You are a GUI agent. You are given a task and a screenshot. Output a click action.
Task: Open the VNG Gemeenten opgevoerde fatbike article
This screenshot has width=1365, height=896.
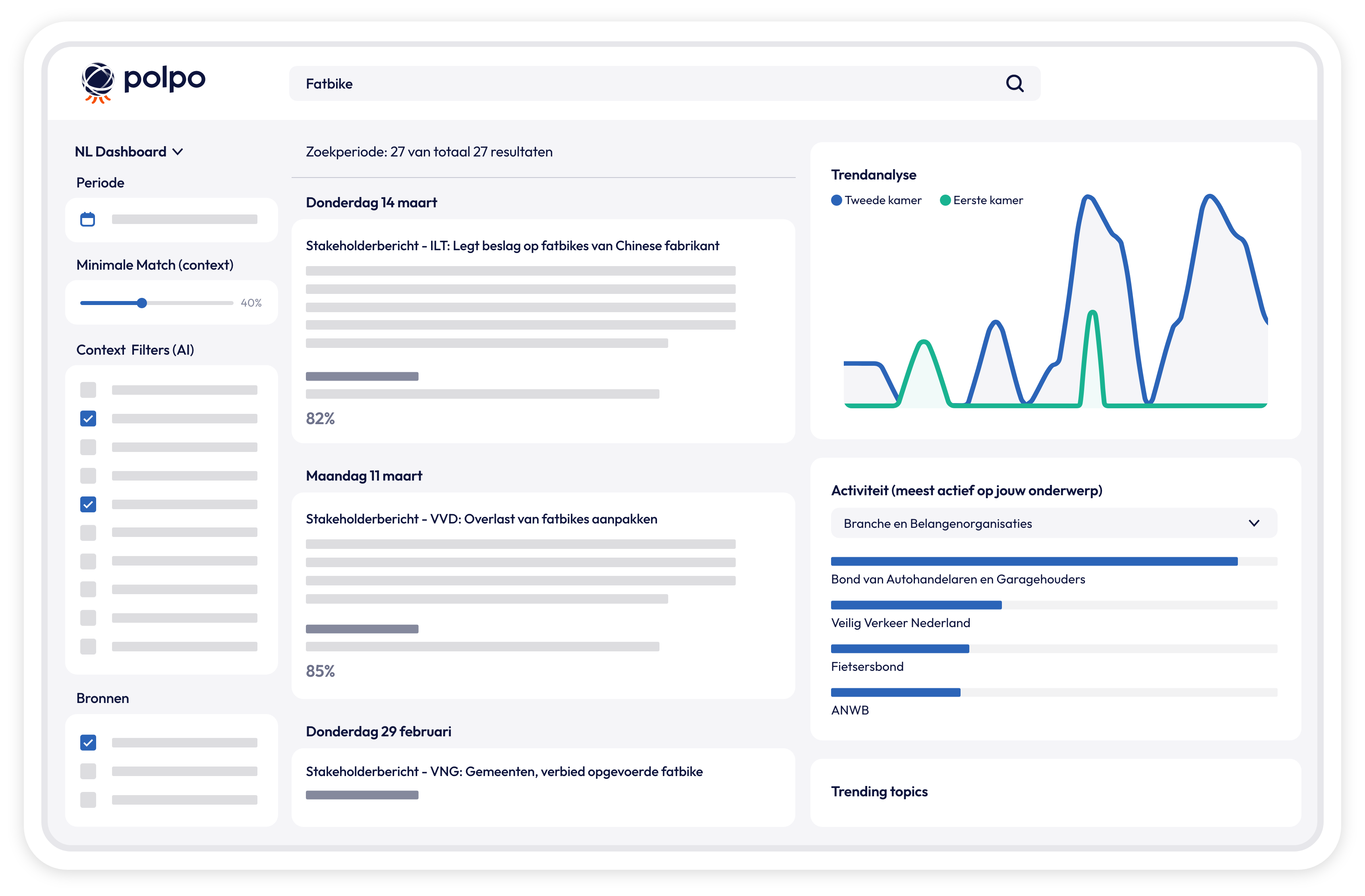pyautogui.click(x=504, y=772)
